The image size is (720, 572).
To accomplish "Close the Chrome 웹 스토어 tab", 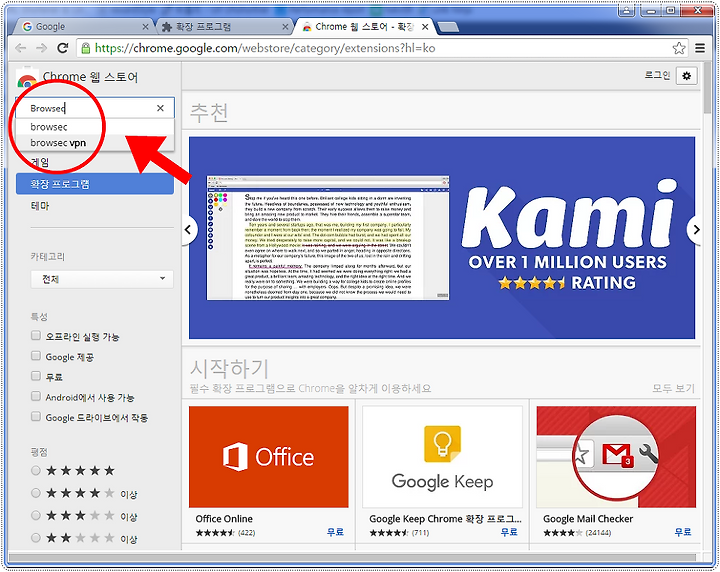I will [425, 27].
